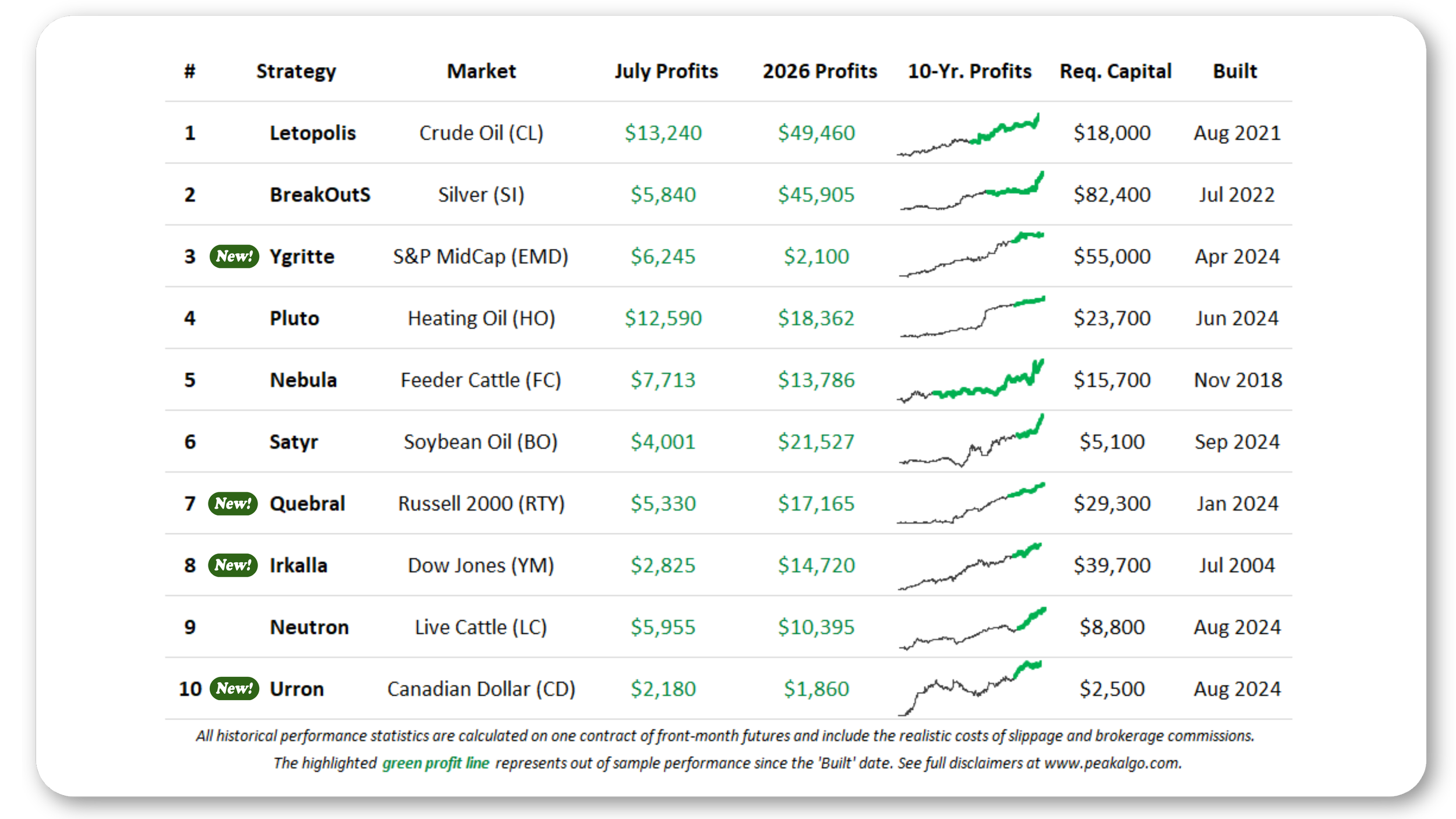Screen dimensions: 1456x819
Task: Sort by the Built column header
Action: click(1235, 71)
